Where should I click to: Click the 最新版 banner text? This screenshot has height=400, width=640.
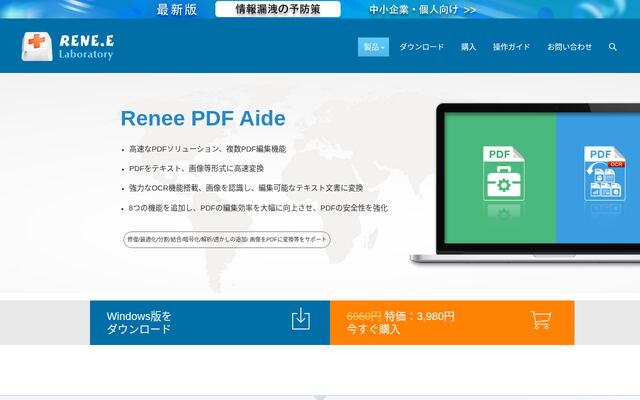click(177, 9)
